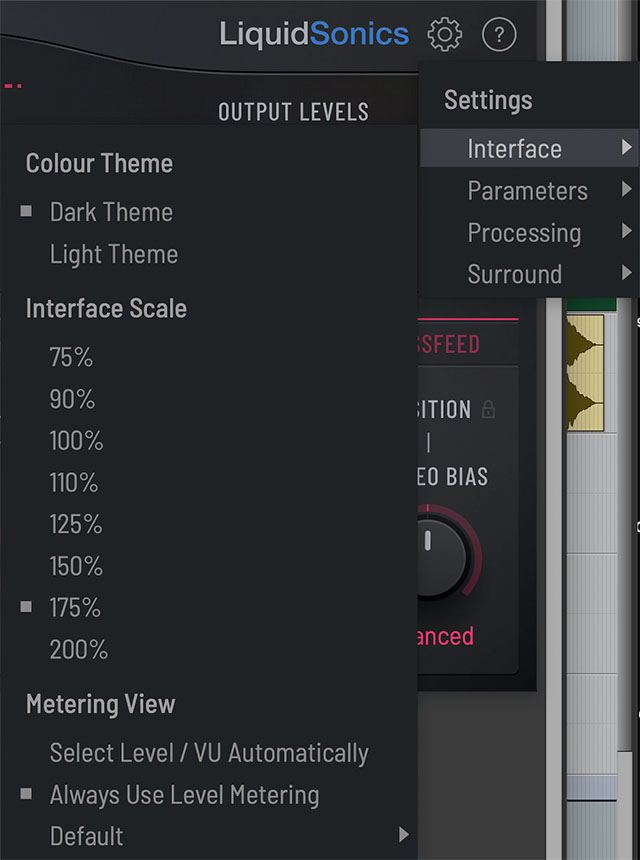Open the Settings gear icon
Viewport: 640px width, 860px height.
click(x=444, y=33)
